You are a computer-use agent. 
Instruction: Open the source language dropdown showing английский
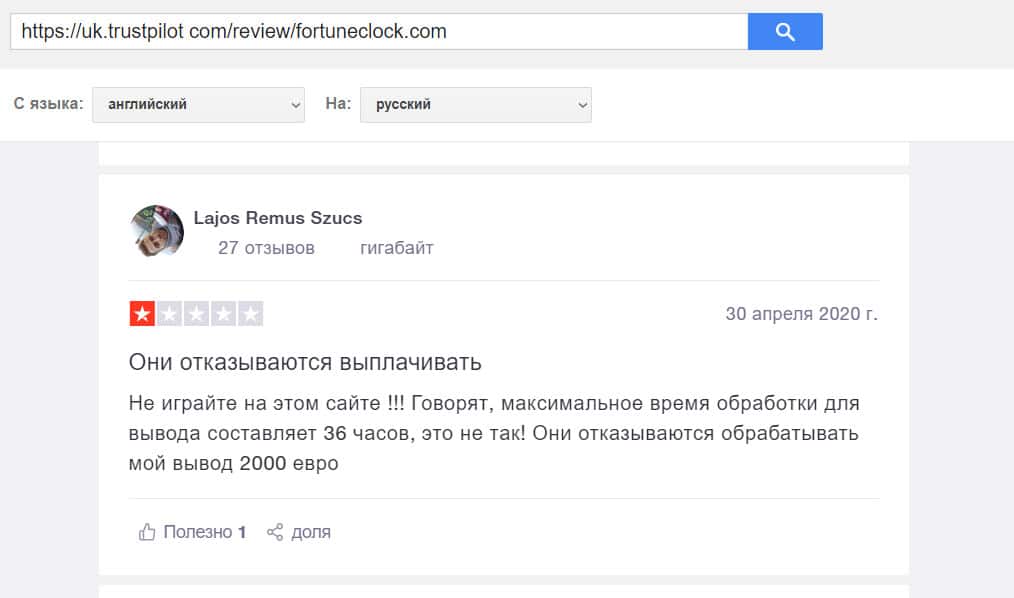point(198,104)
